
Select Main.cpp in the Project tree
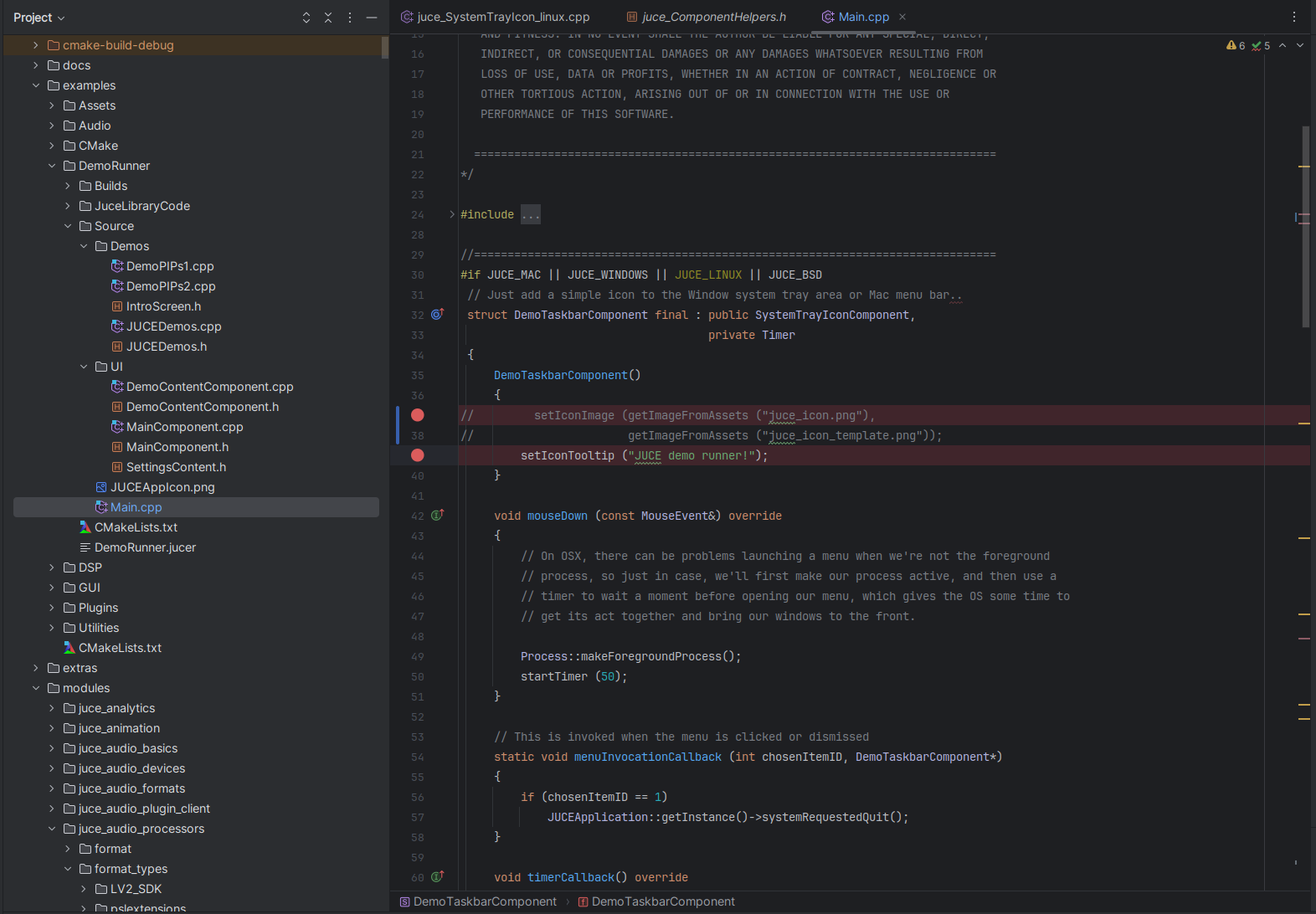[196, 507]
